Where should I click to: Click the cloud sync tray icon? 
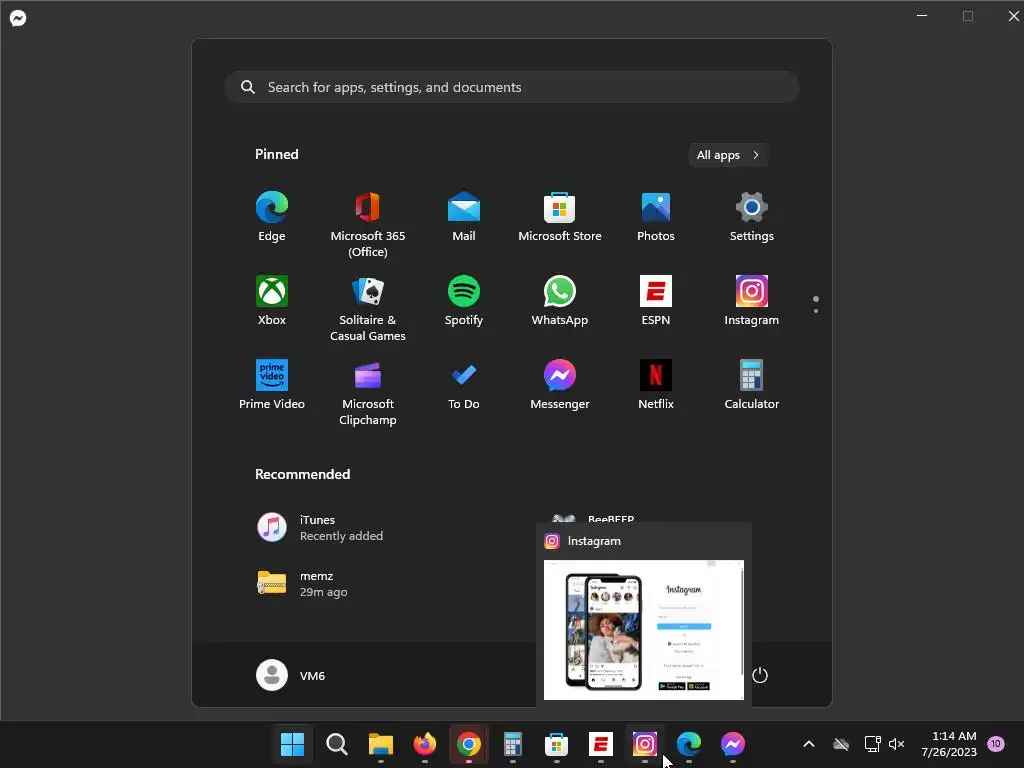(841, 744)
